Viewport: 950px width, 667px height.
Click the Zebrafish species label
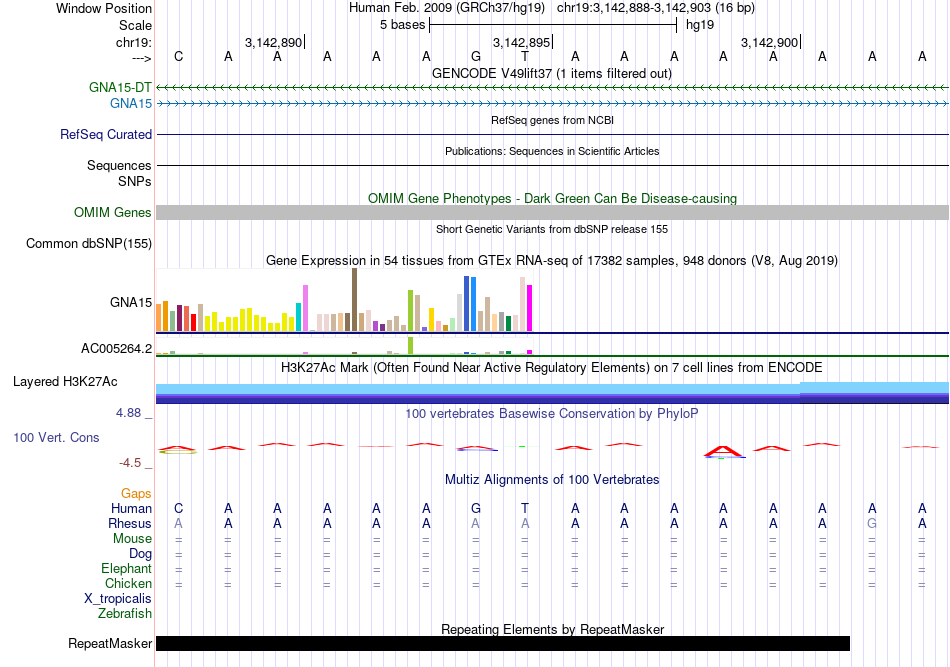tap(125, 614)
